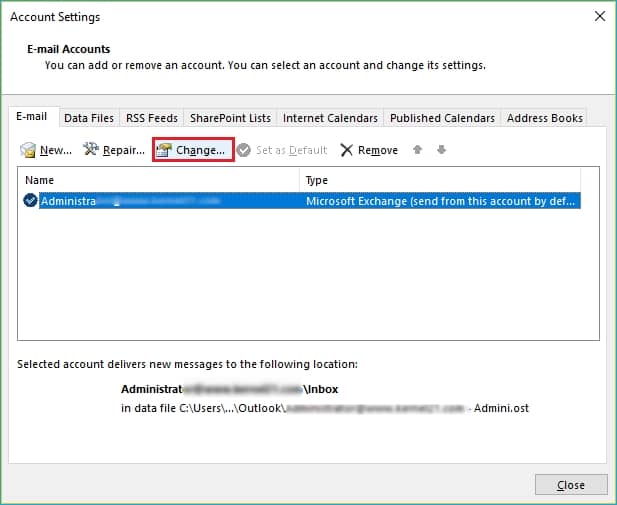This screenshot has width=617, height=505.
Task: Select the Administra account row
Action: coord(302,201)
